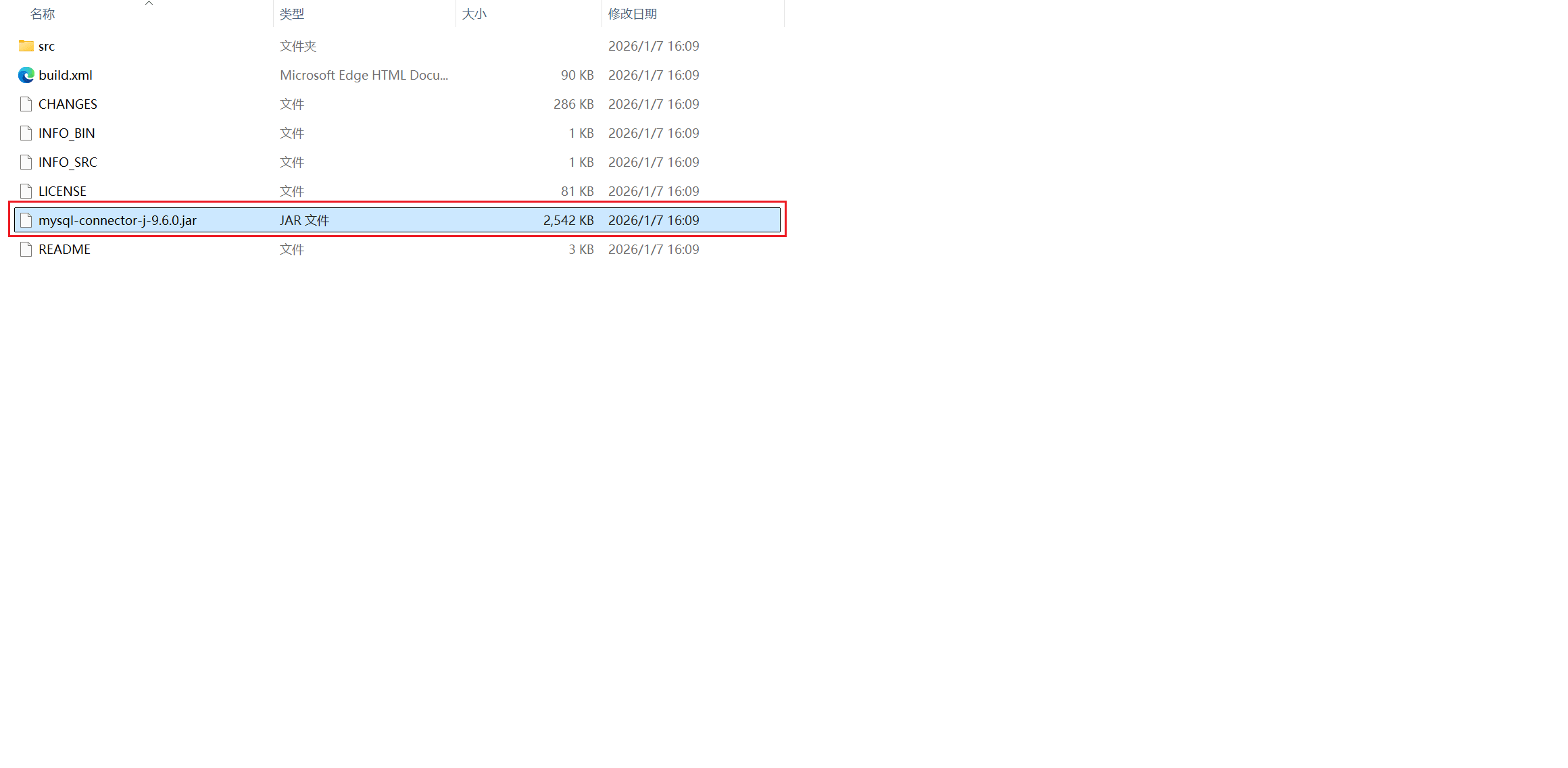Select the build.xml file name
The width and height of the screenshot is (1568, 768).
point(66,75)
